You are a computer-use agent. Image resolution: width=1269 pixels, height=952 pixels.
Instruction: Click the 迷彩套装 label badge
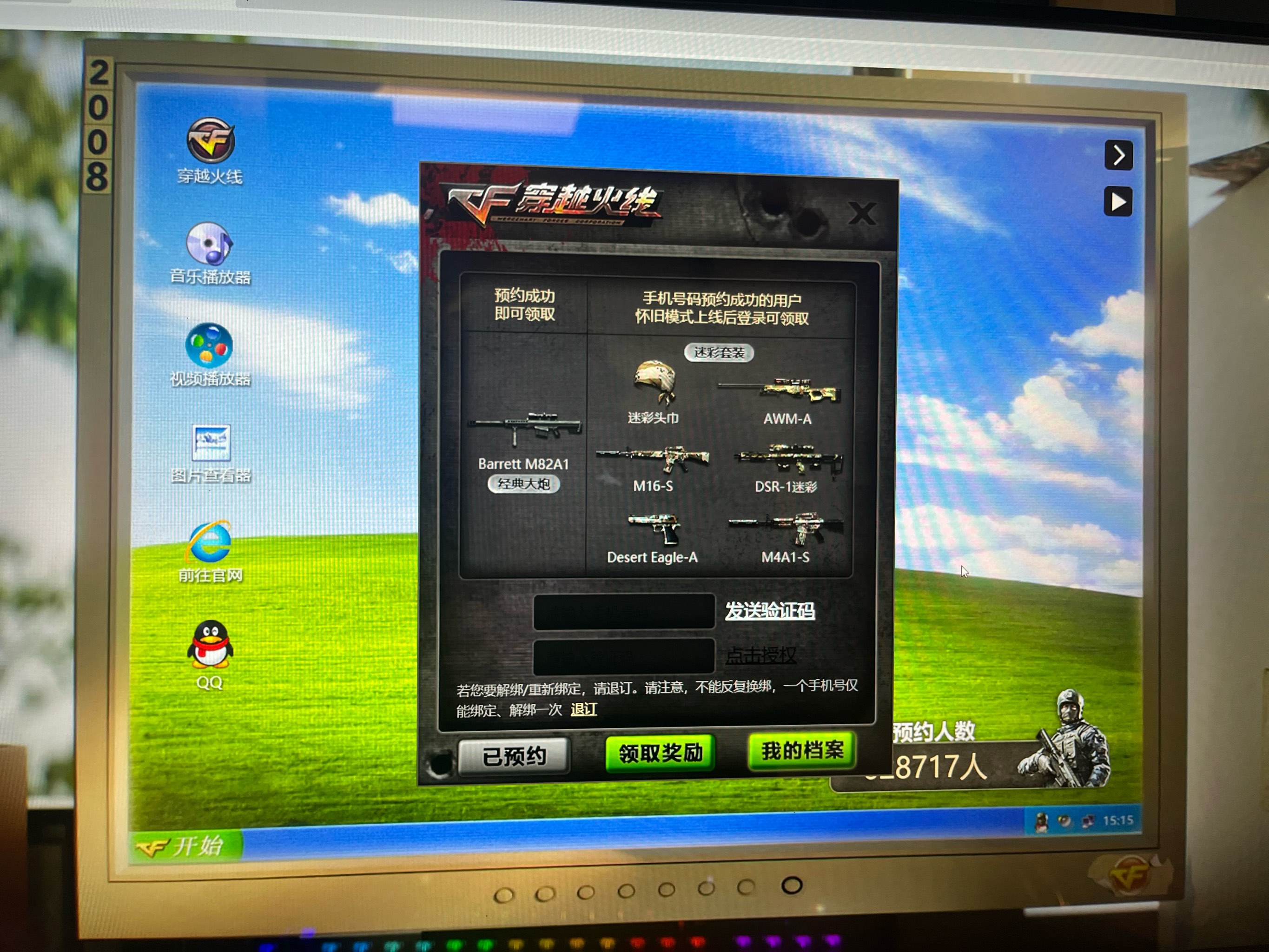click(x=719, y=352)
